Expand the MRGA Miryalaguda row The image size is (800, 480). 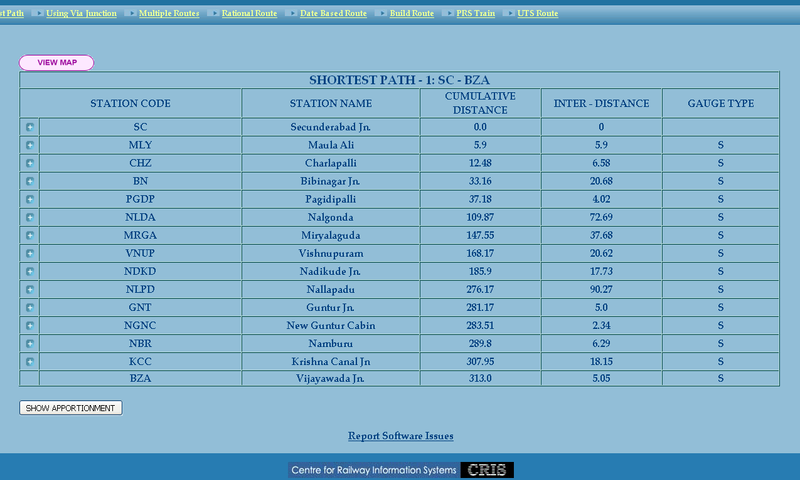[x=30, y=235]
